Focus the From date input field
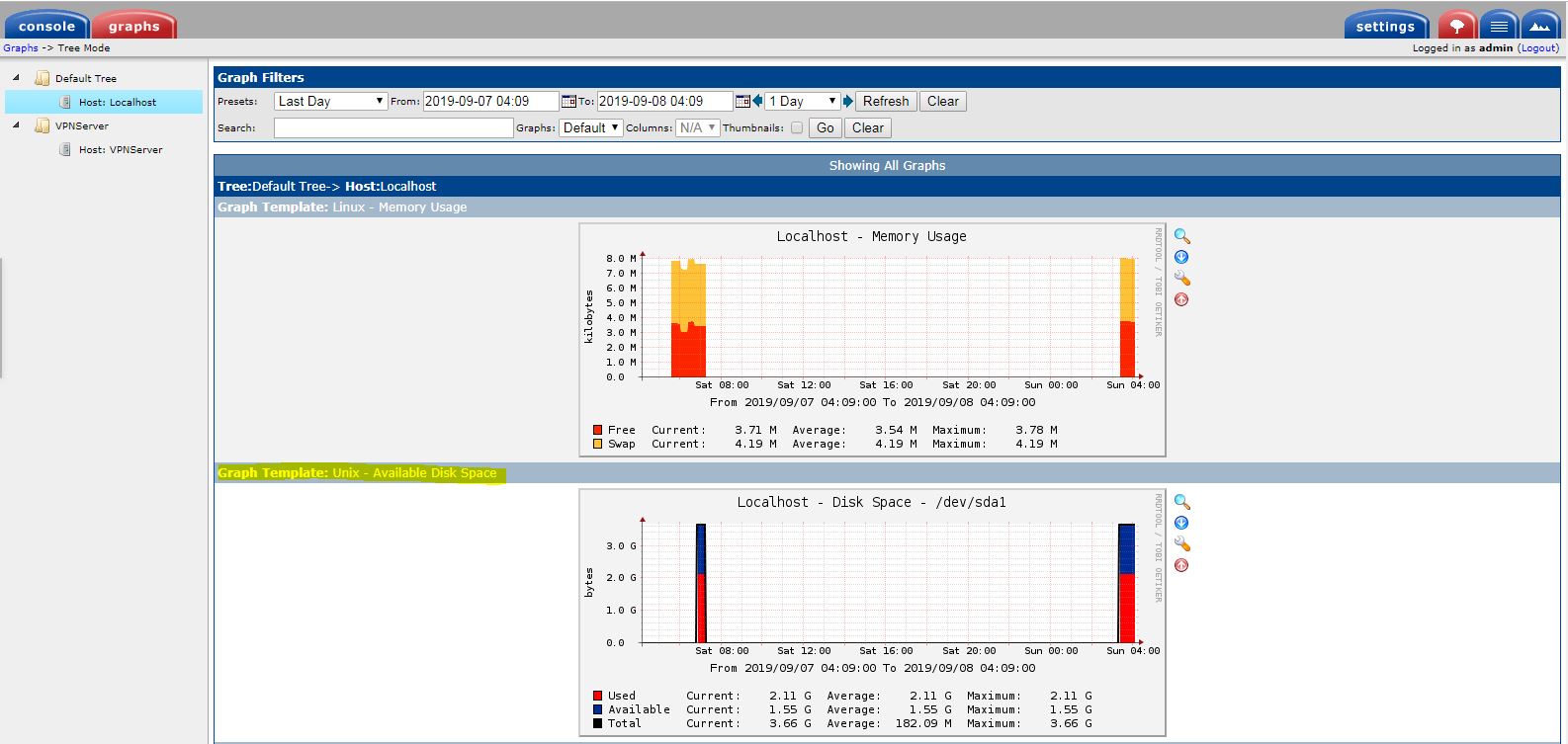 click(x=490, y=101)
